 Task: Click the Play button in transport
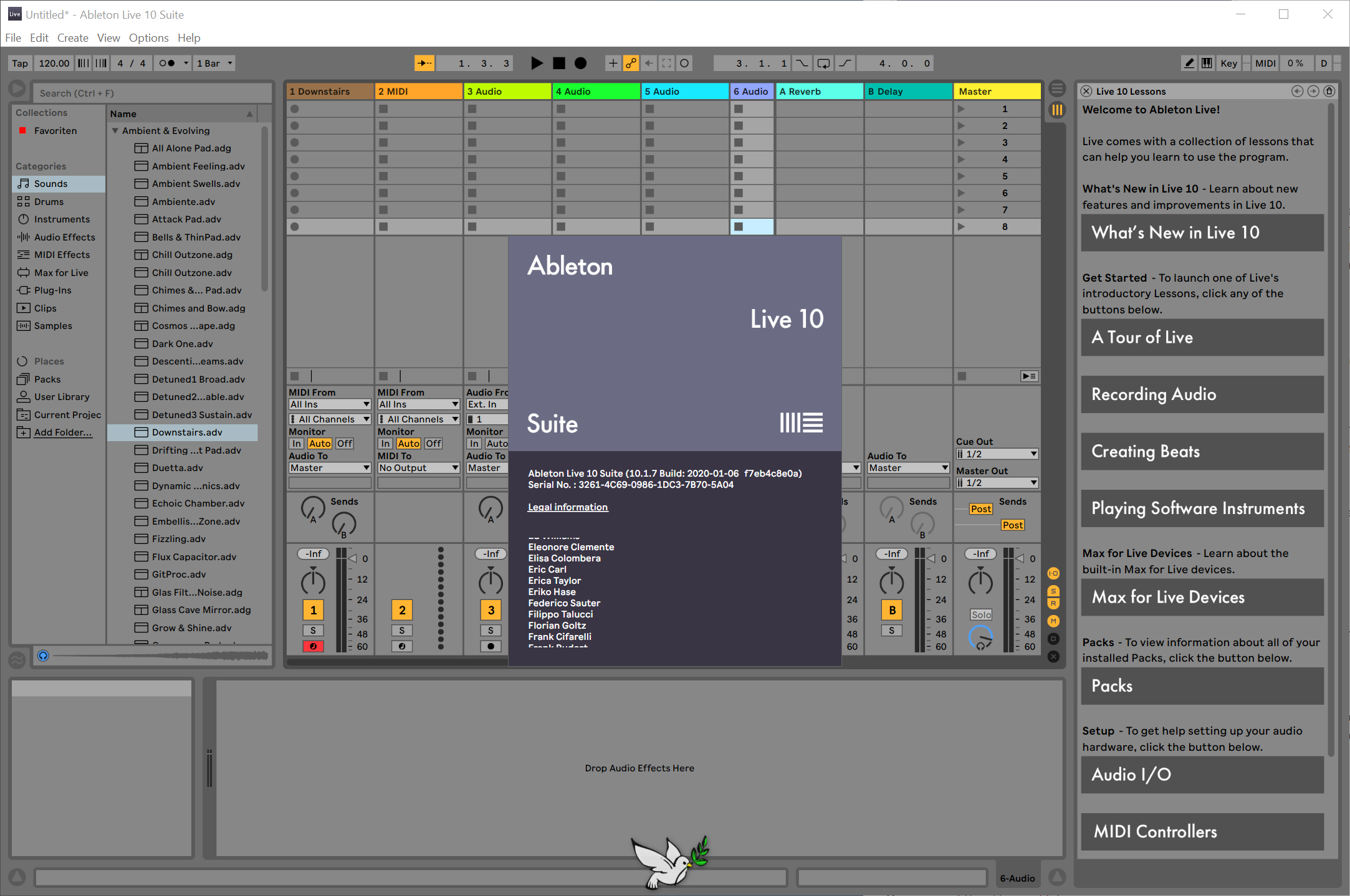click(x=537, y=63)
